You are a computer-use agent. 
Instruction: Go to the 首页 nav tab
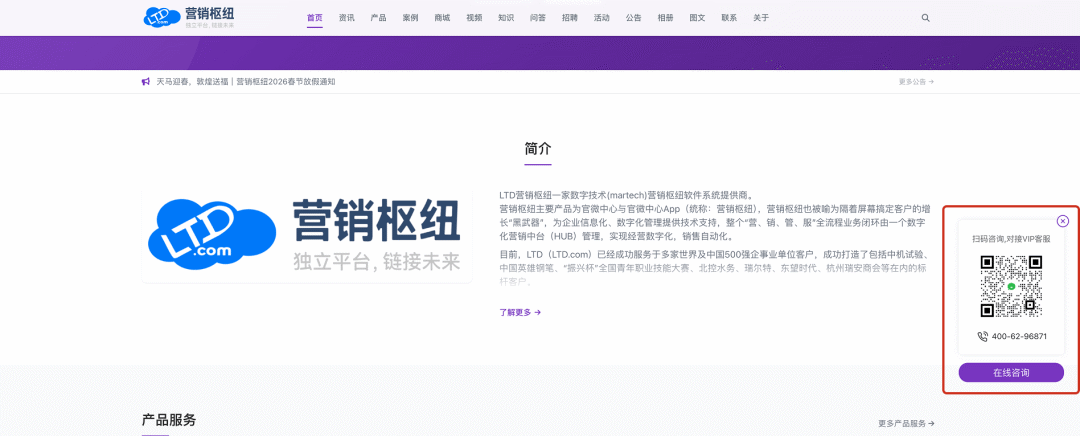coord(315,18)
